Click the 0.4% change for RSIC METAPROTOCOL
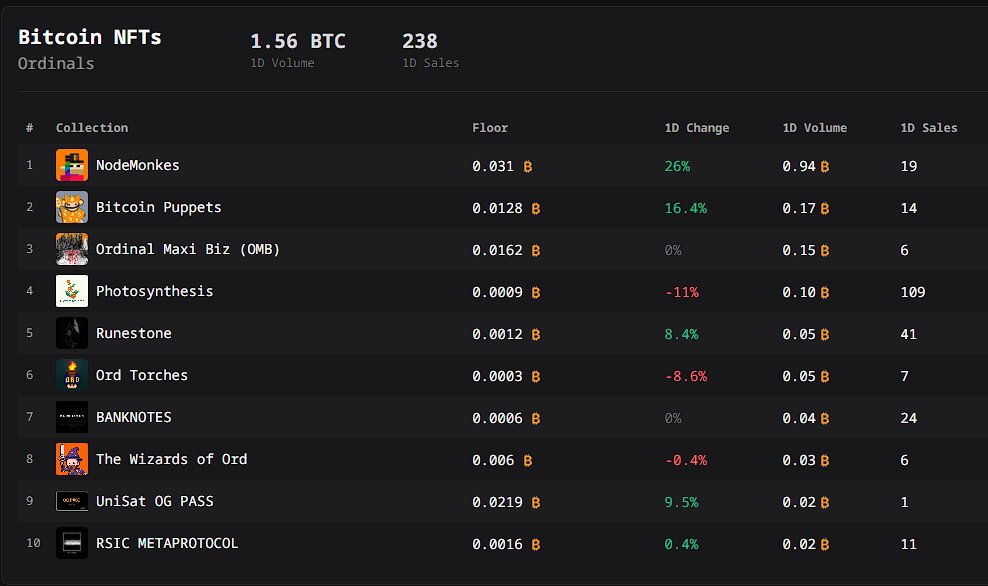 pyautogui.click(x=681, y=544)
